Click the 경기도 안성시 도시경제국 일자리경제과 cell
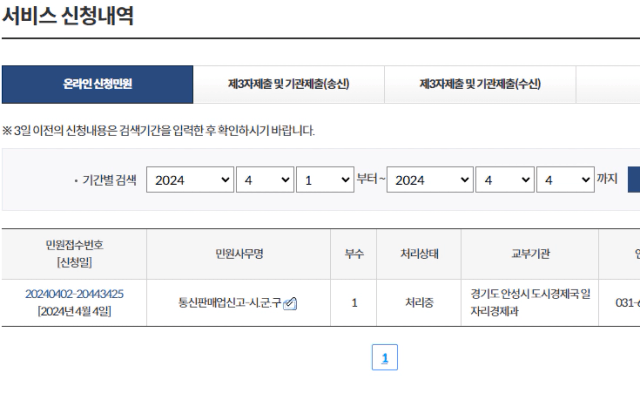The image size is (640, 393). click(530, 303)
